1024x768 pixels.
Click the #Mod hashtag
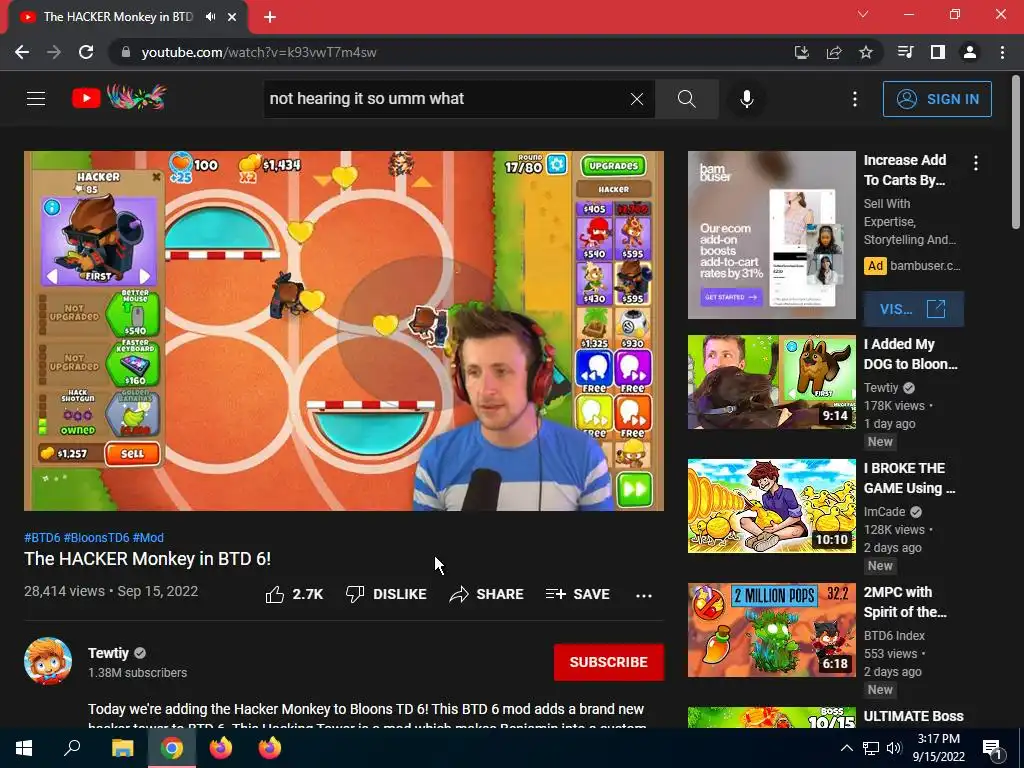point(148,537)
